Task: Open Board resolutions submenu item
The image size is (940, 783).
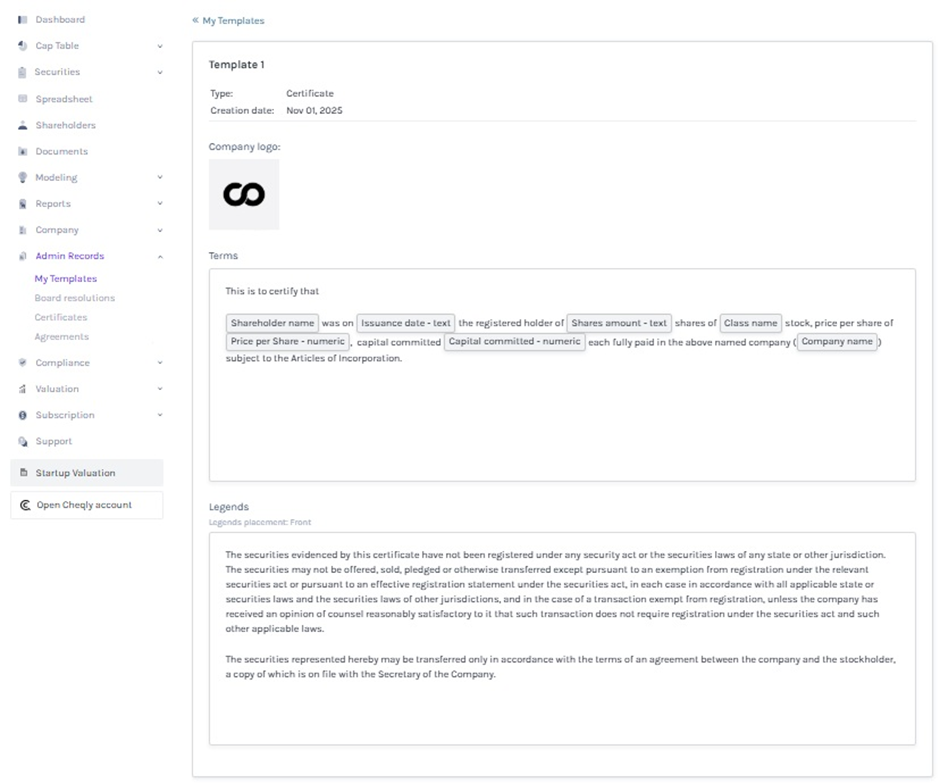Action: point(74,298)
